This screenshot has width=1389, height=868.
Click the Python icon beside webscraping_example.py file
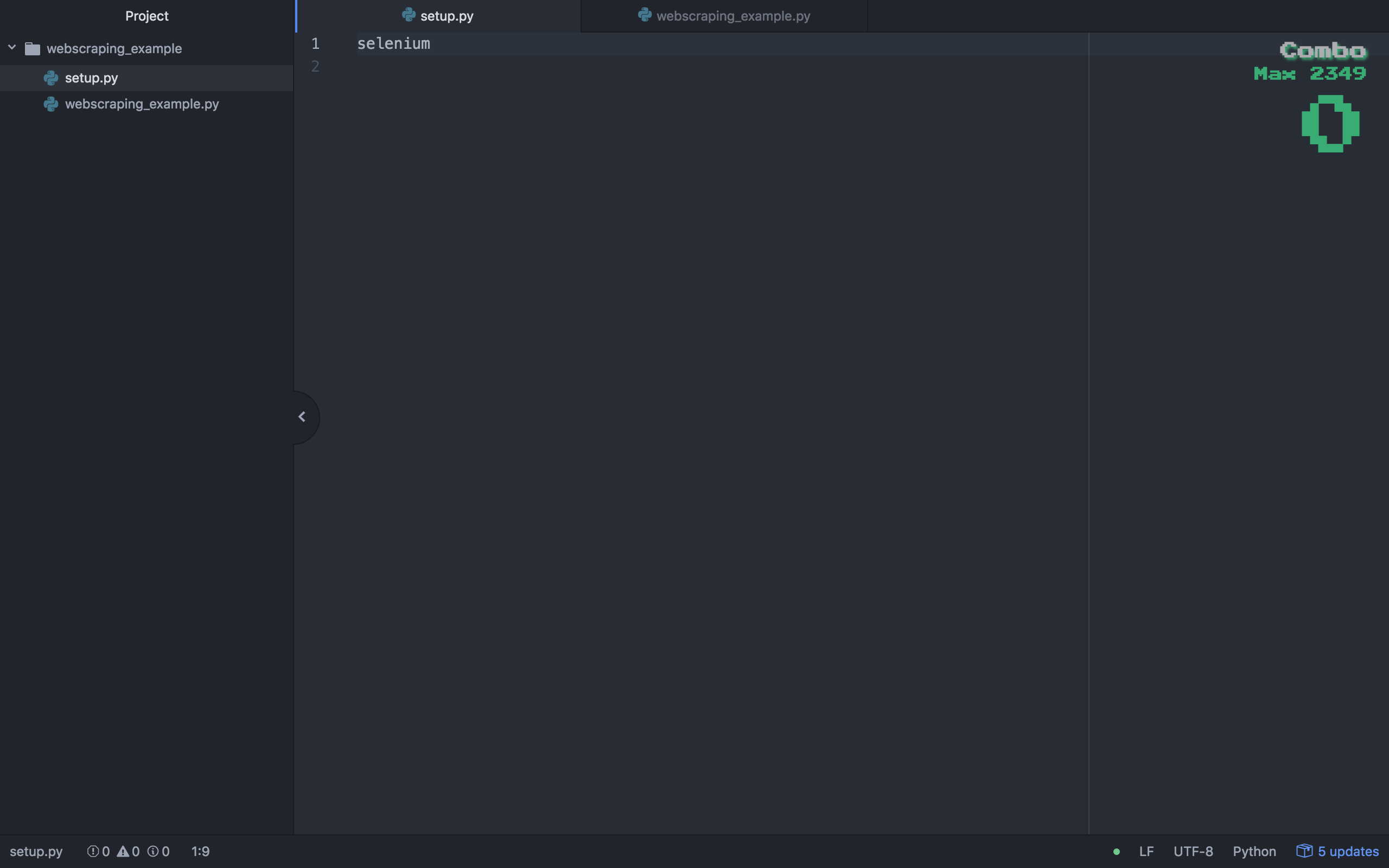click(50, 105)
